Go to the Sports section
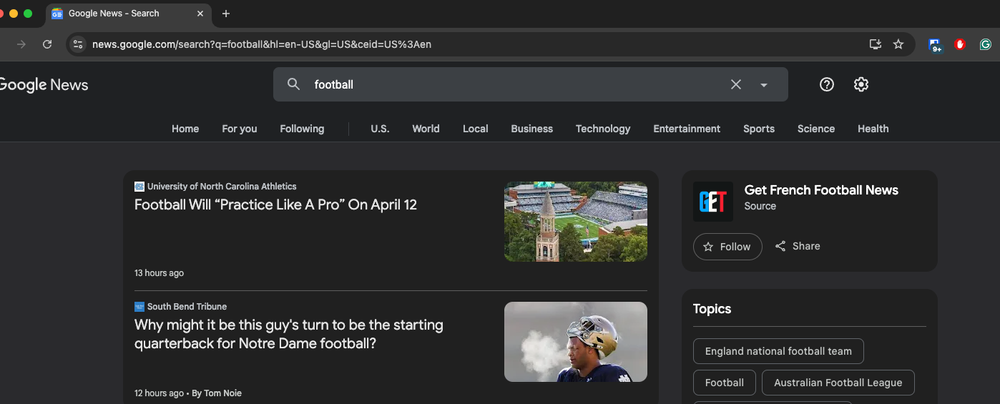 [x=758, y=129]
